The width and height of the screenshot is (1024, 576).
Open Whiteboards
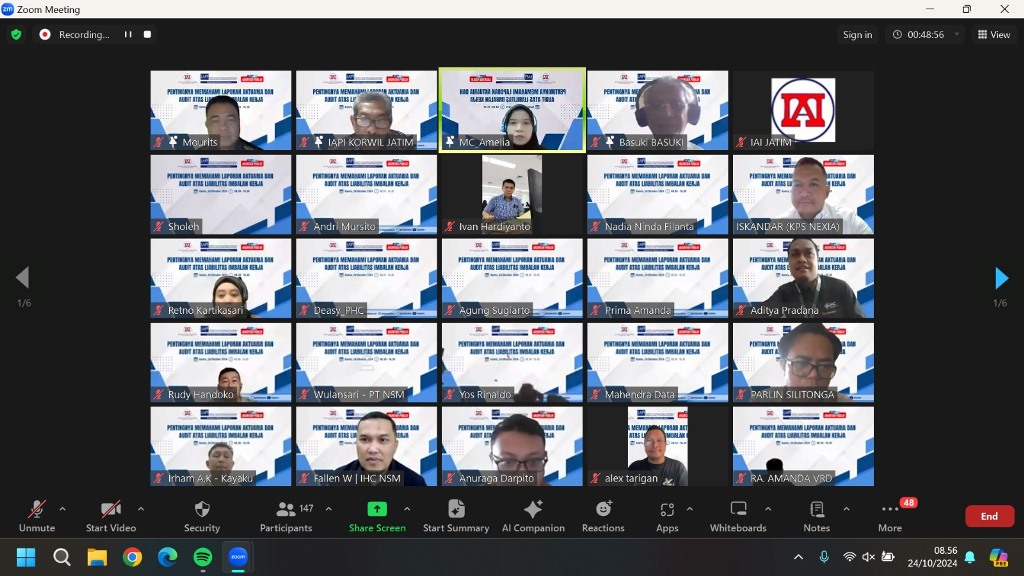pyautogui.click(x=738, y=515)
